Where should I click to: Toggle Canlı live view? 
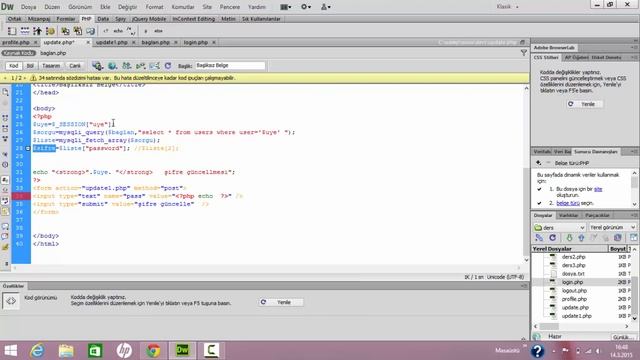(75, 66)
